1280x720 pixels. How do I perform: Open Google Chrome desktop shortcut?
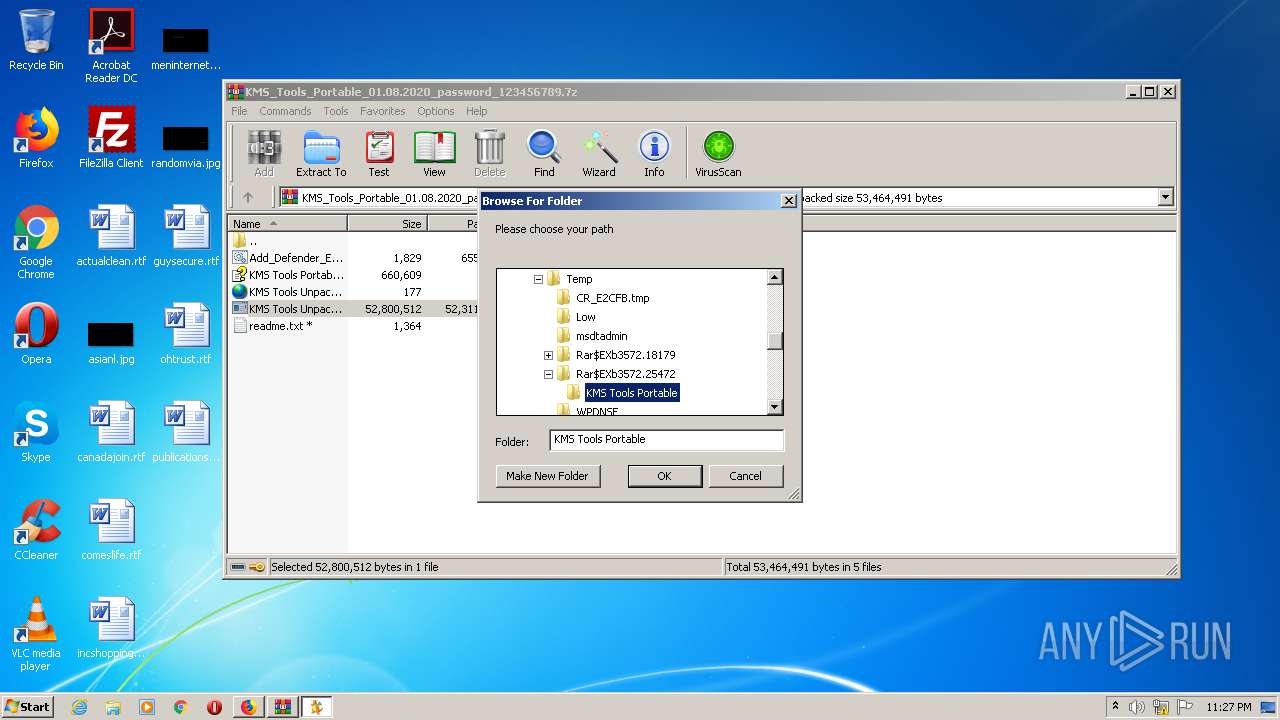[36, 242]
